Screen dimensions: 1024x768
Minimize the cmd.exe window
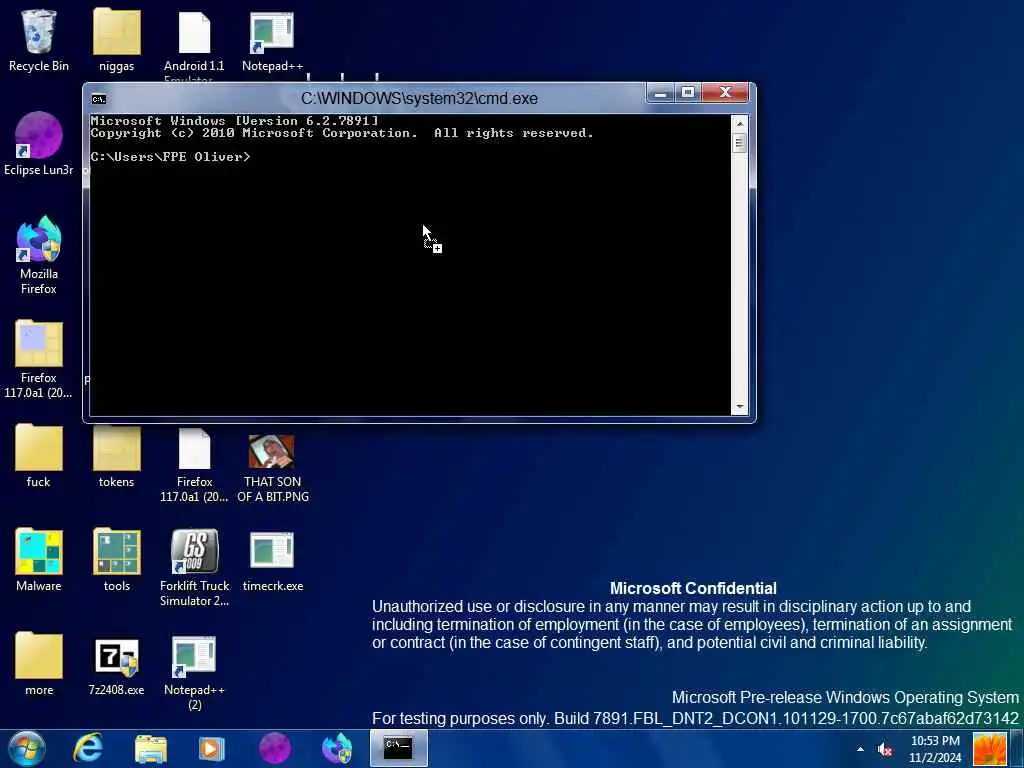(x=661, y=93)
